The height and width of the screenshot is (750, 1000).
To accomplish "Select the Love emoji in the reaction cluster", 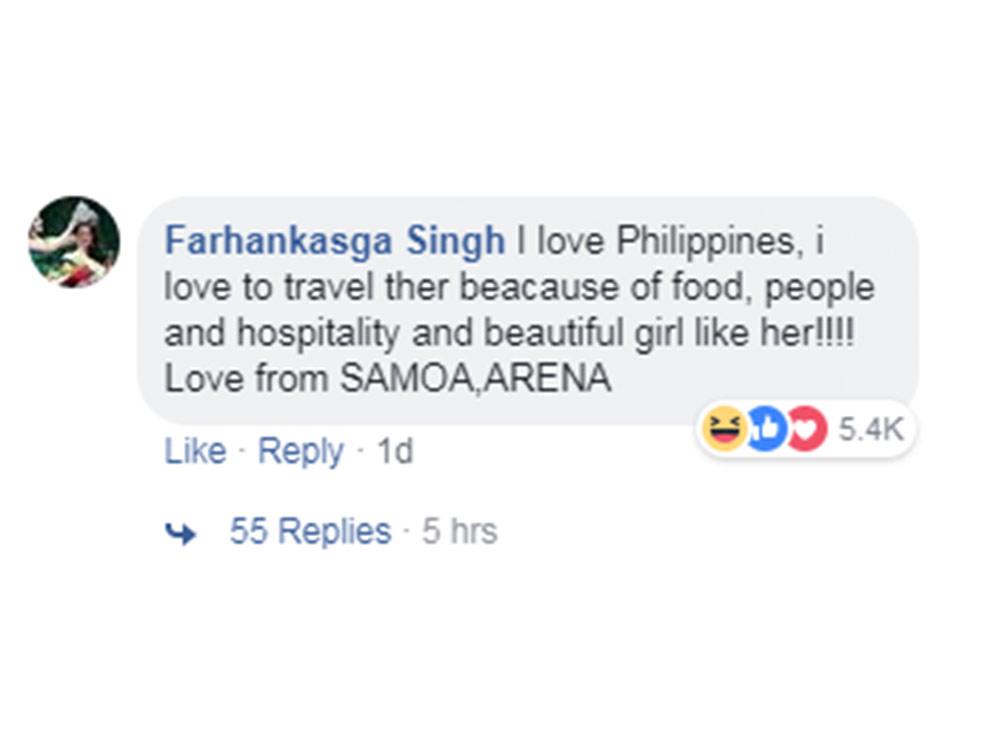I will 805,429.
